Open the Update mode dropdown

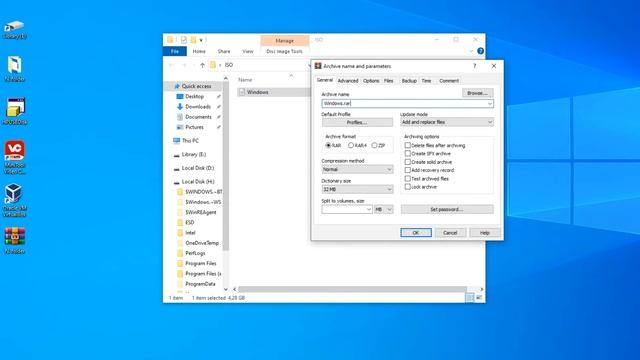click(x=447, y=122)
